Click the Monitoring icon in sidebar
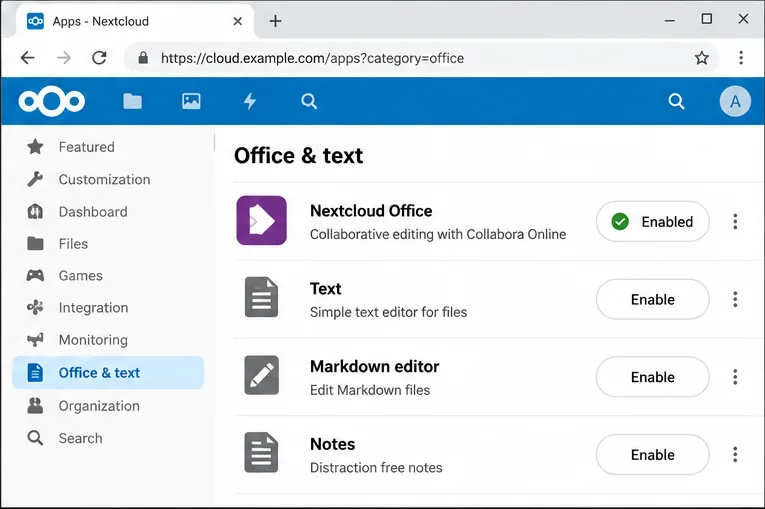 tap(35, 340)
